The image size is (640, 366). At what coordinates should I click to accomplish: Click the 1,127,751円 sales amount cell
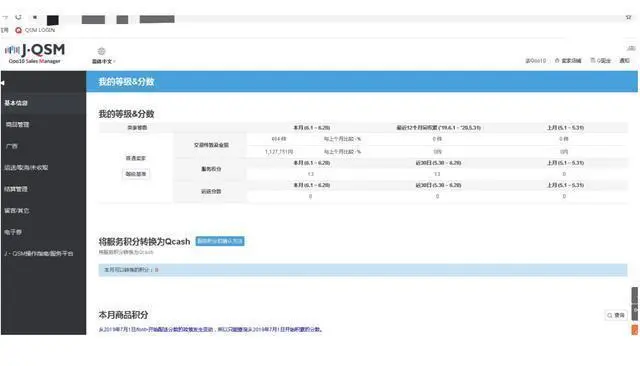[x=279, y=152]
